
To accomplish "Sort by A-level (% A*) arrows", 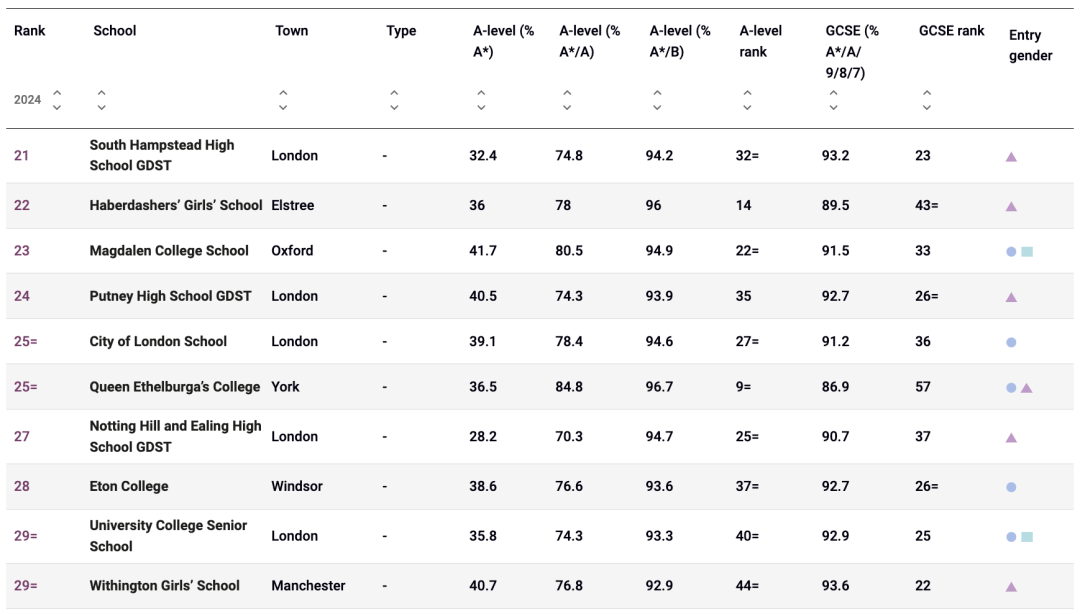I will pyautogui.click(x=481, y=100).
